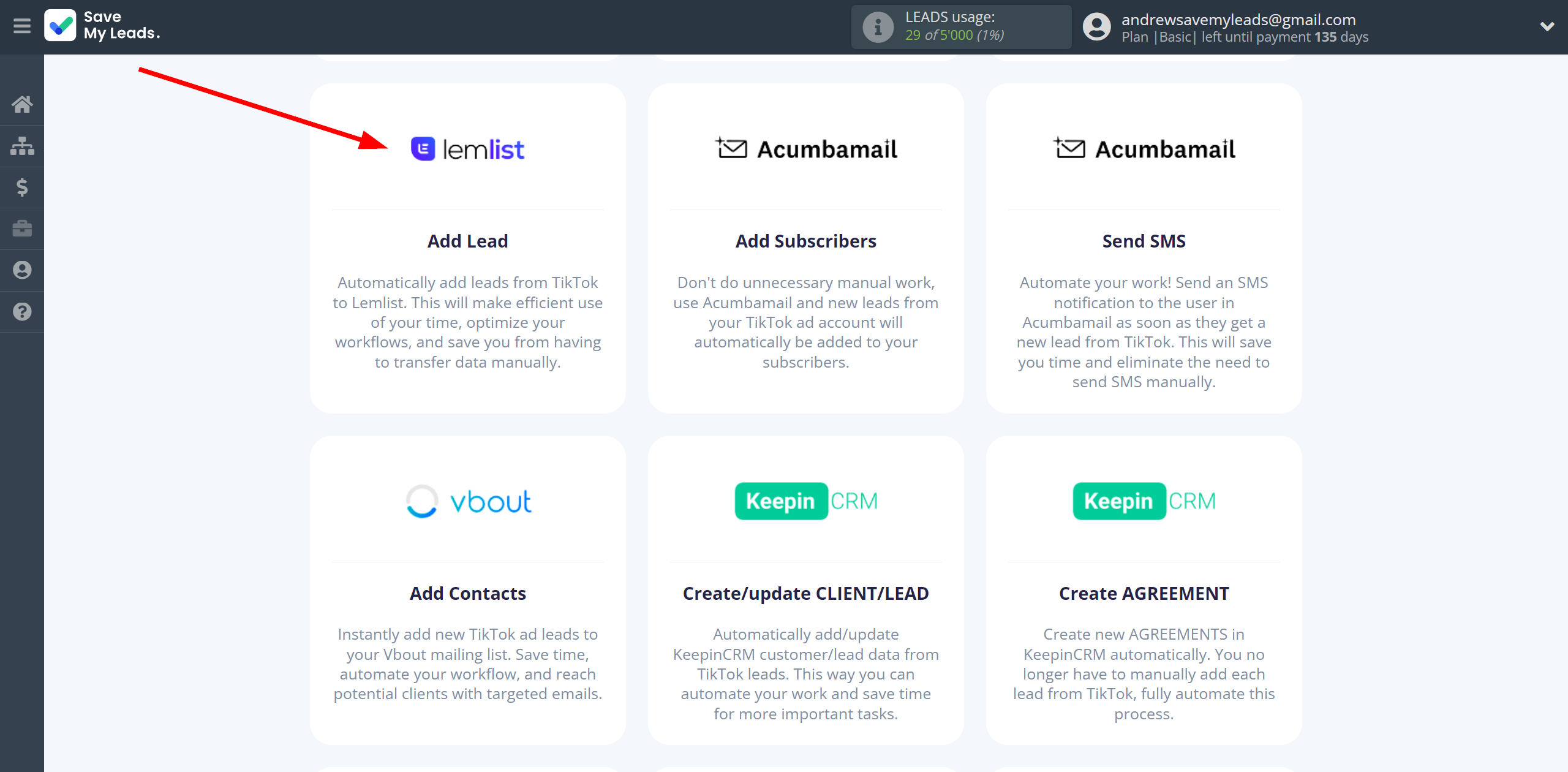Click Acumbamail logo above Add Subscribers
The width and height of the screenshot is (1568, 772).
(806, 149)
